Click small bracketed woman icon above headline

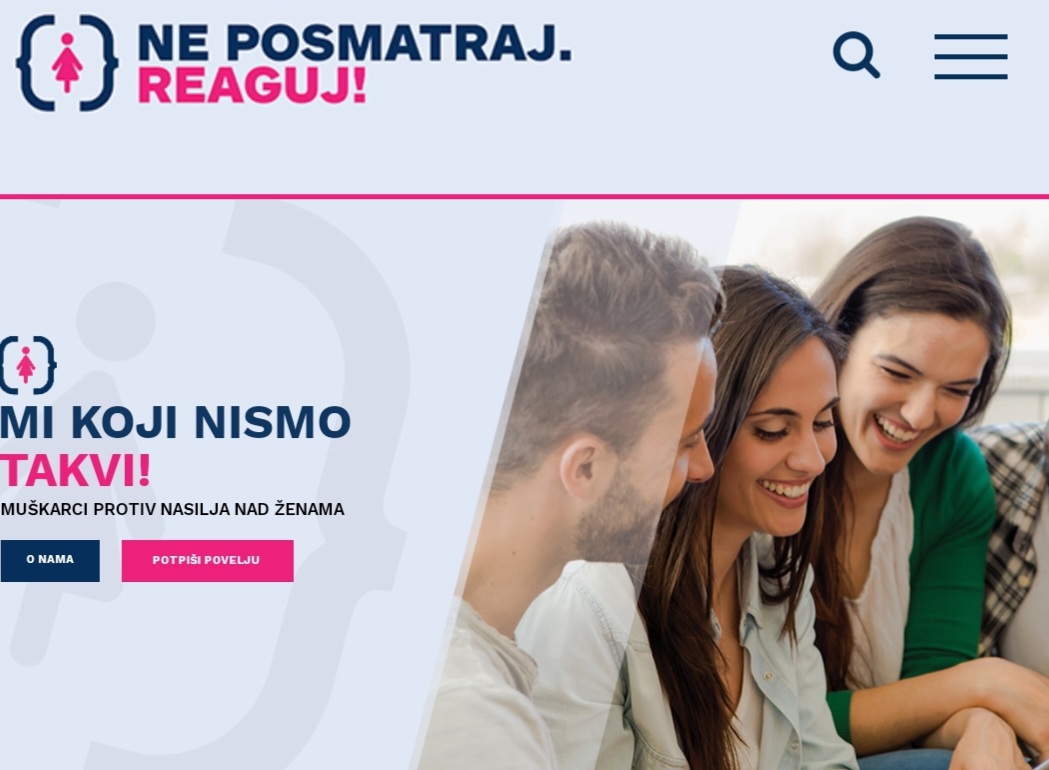click(x=27, y=365)
